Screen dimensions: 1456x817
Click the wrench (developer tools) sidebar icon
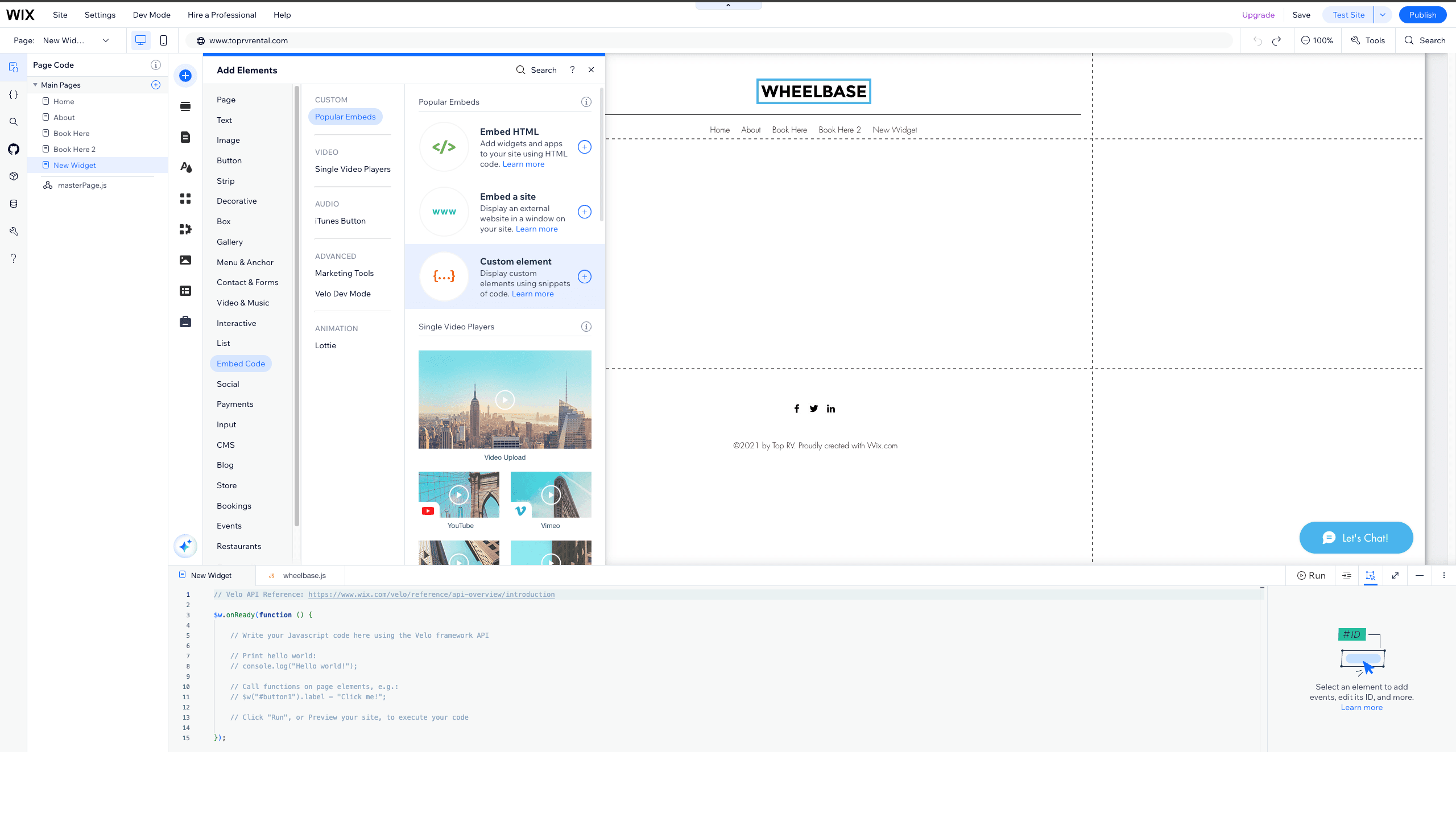13,230
